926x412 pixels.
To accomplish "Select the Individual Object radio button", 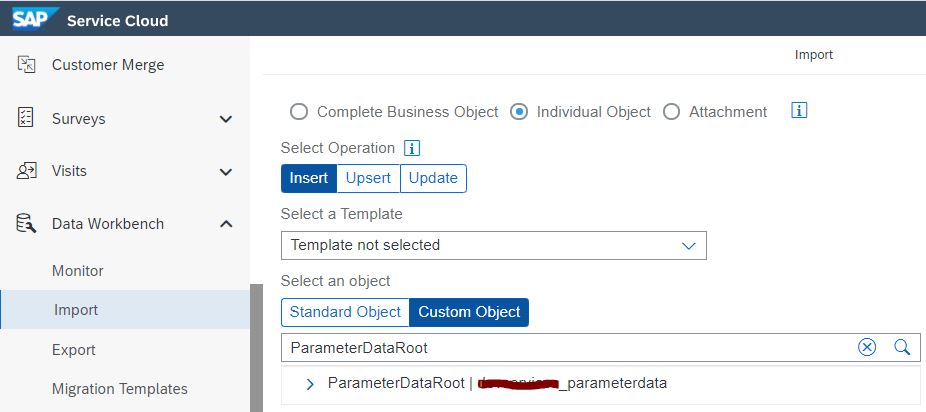I will coord(519,112).
